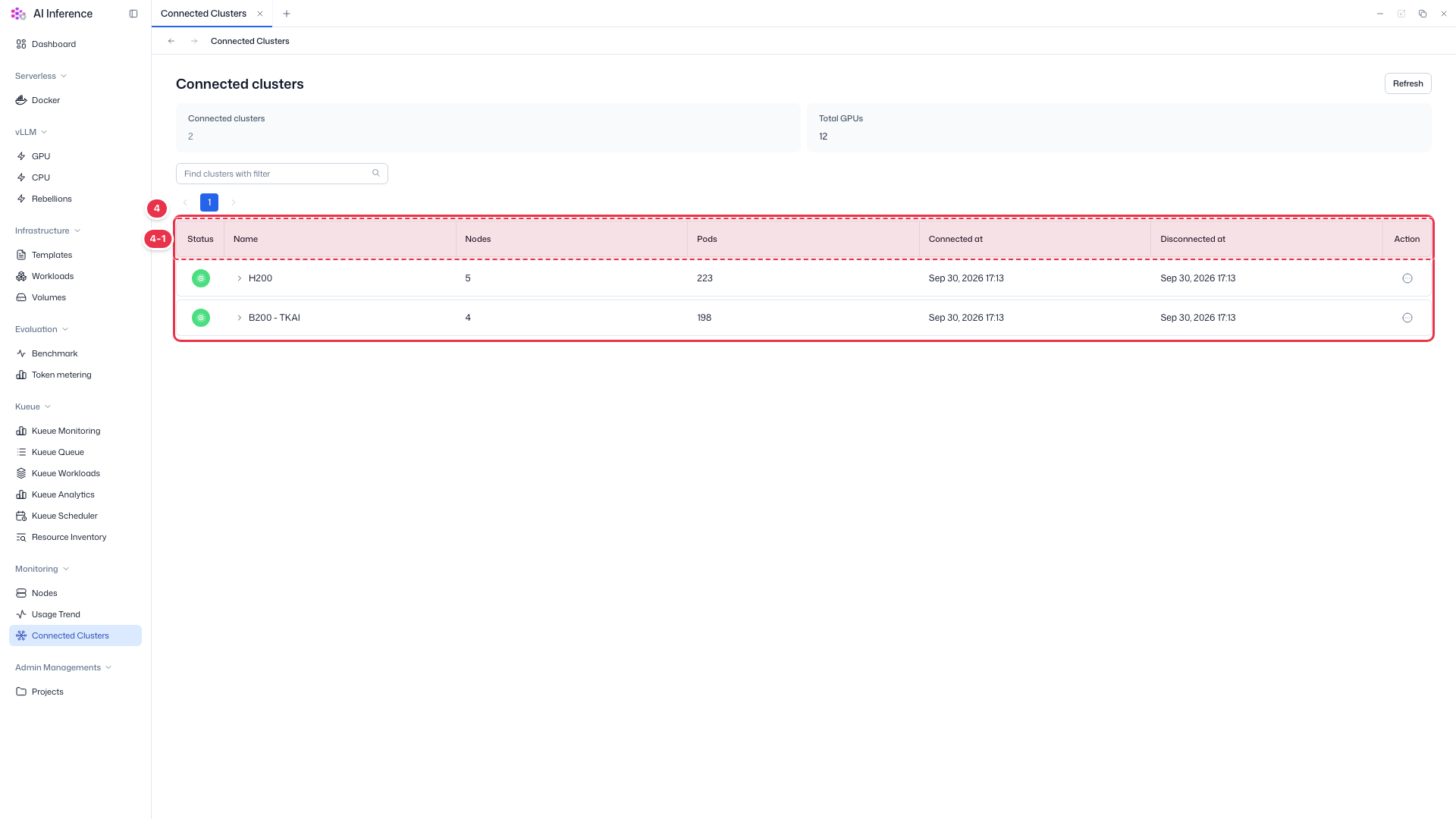This screenshot has height=819, width=1456.
Task: Open Kueue Analytics
Action: click(x=75, y=494)
